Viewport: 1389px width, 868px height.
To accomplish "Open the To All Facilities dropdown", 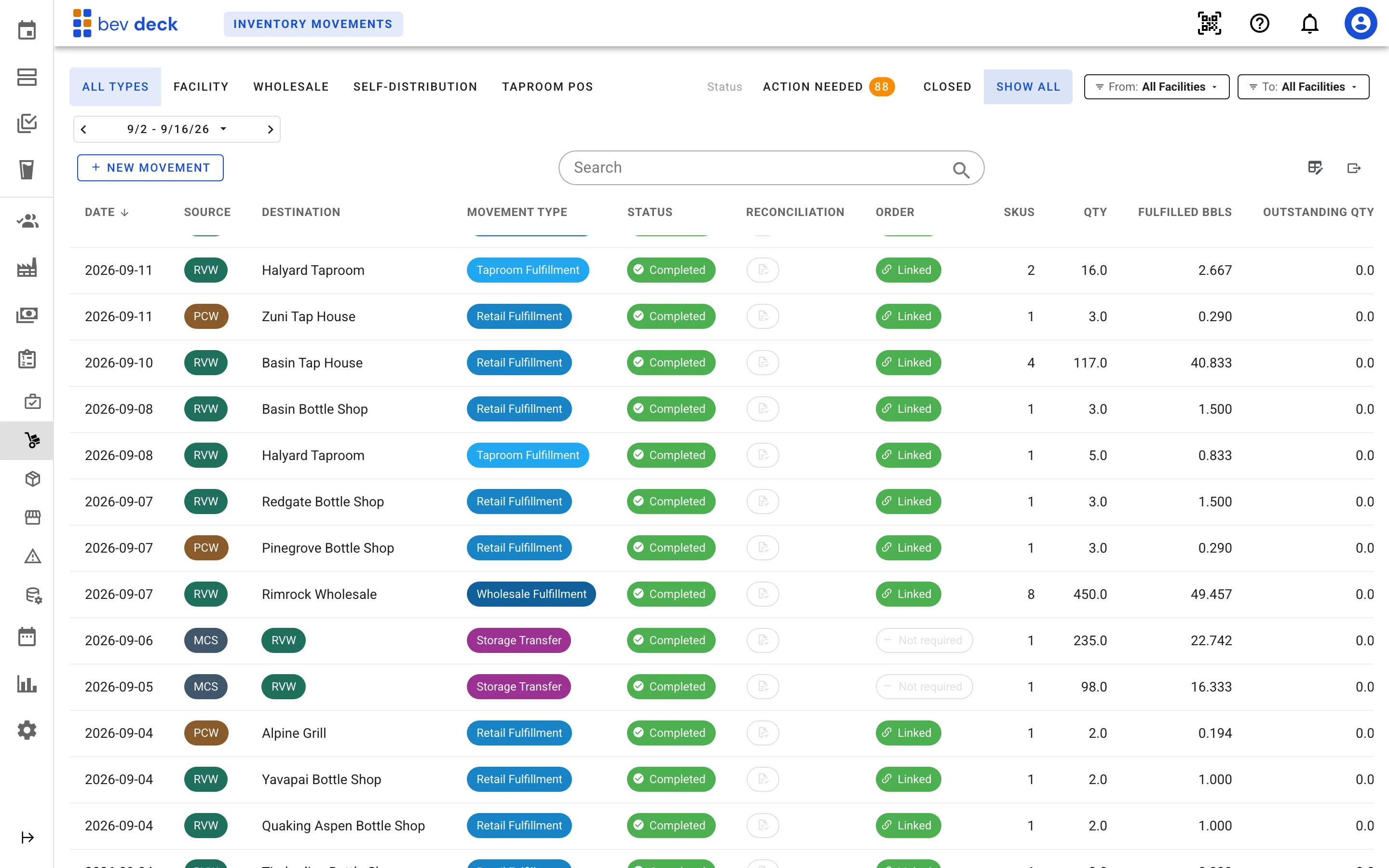I will click(x=1303, y=87).
